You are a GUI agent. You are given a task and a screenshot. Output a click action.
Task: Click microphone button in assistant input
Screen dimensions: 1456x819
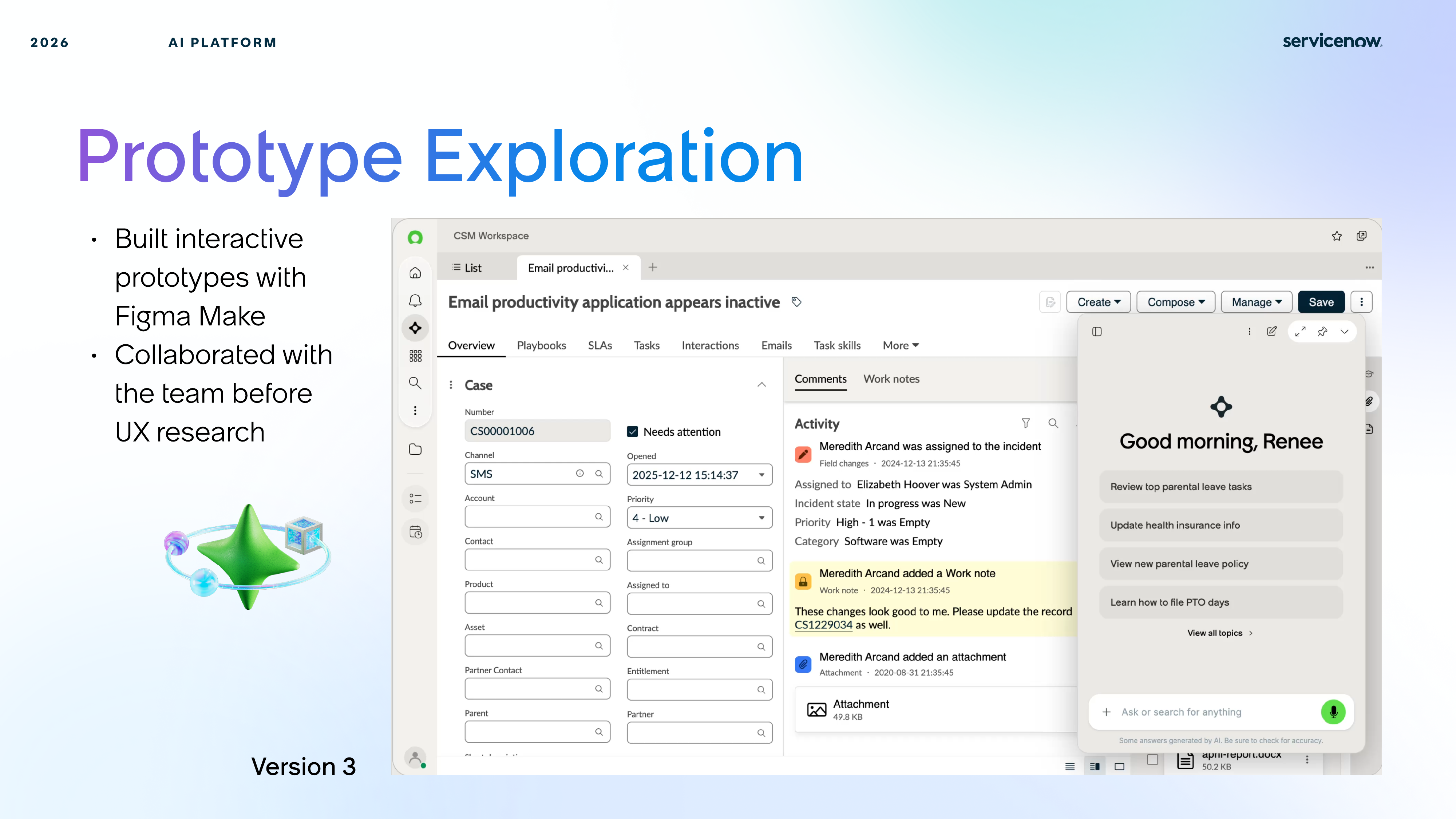coord(1333,712)
